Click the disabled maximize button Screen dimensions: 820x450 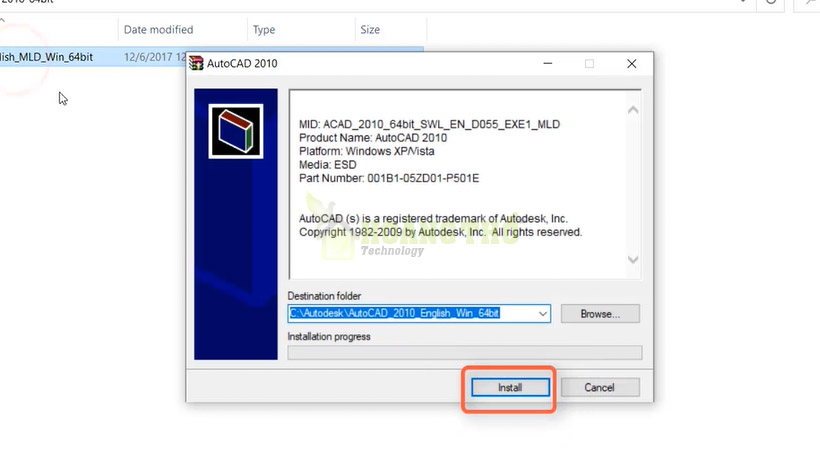tap(589, 64)
